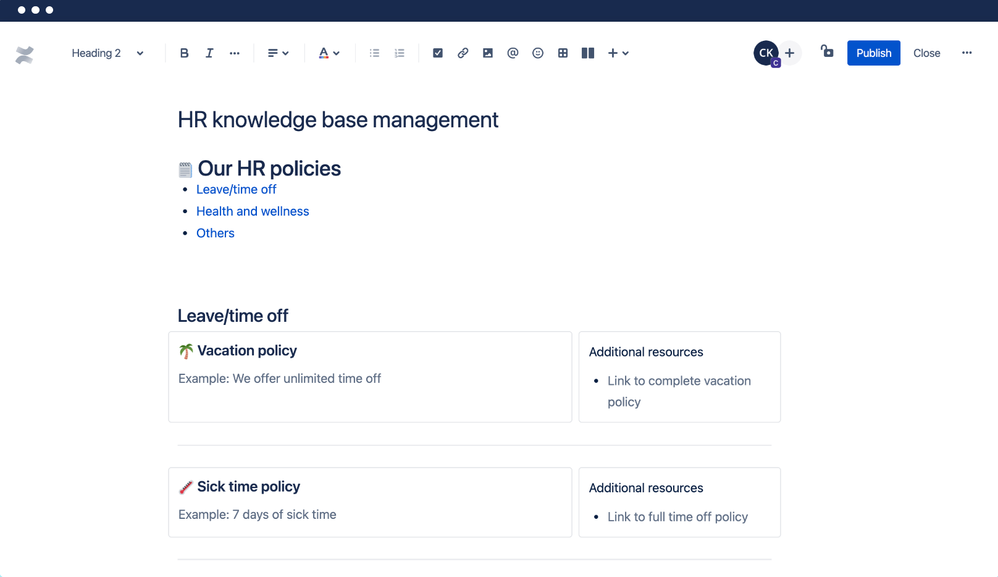
Task: Insert an action item checkbox
Action: point(438,53)
